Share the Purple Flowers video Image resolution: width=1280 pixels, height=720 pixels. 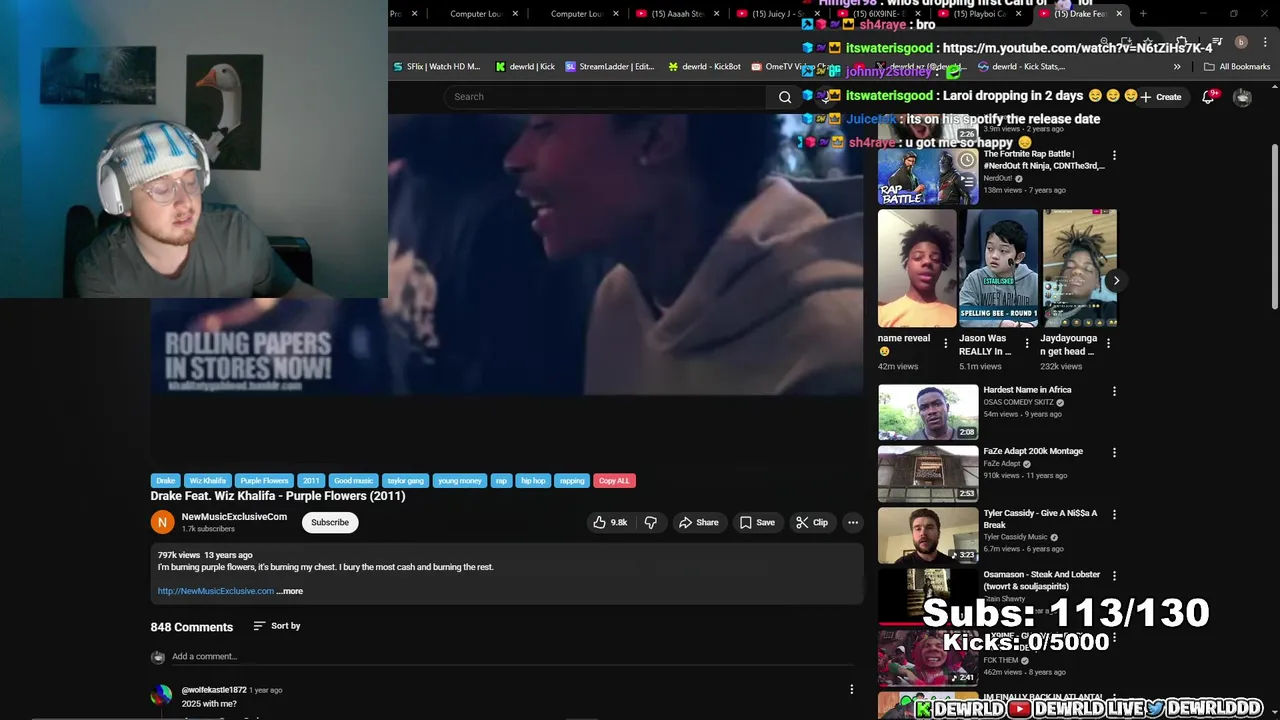tap(698, 522)
